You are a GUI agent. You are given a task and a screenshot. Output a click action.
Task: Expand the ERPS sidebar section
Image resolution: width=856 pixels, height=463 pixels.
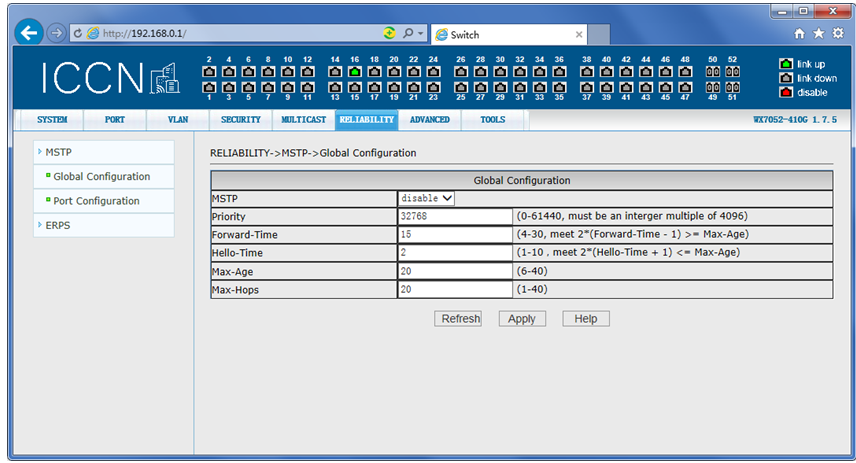(x=58, y=225)
